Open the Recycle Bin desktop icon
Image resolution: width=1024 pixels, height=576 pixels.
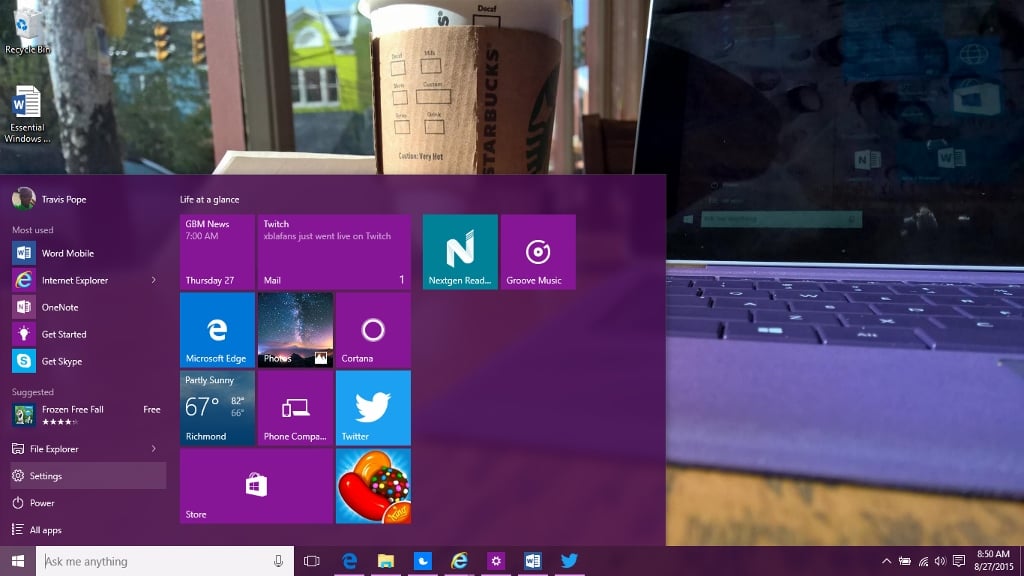(26, 29)
